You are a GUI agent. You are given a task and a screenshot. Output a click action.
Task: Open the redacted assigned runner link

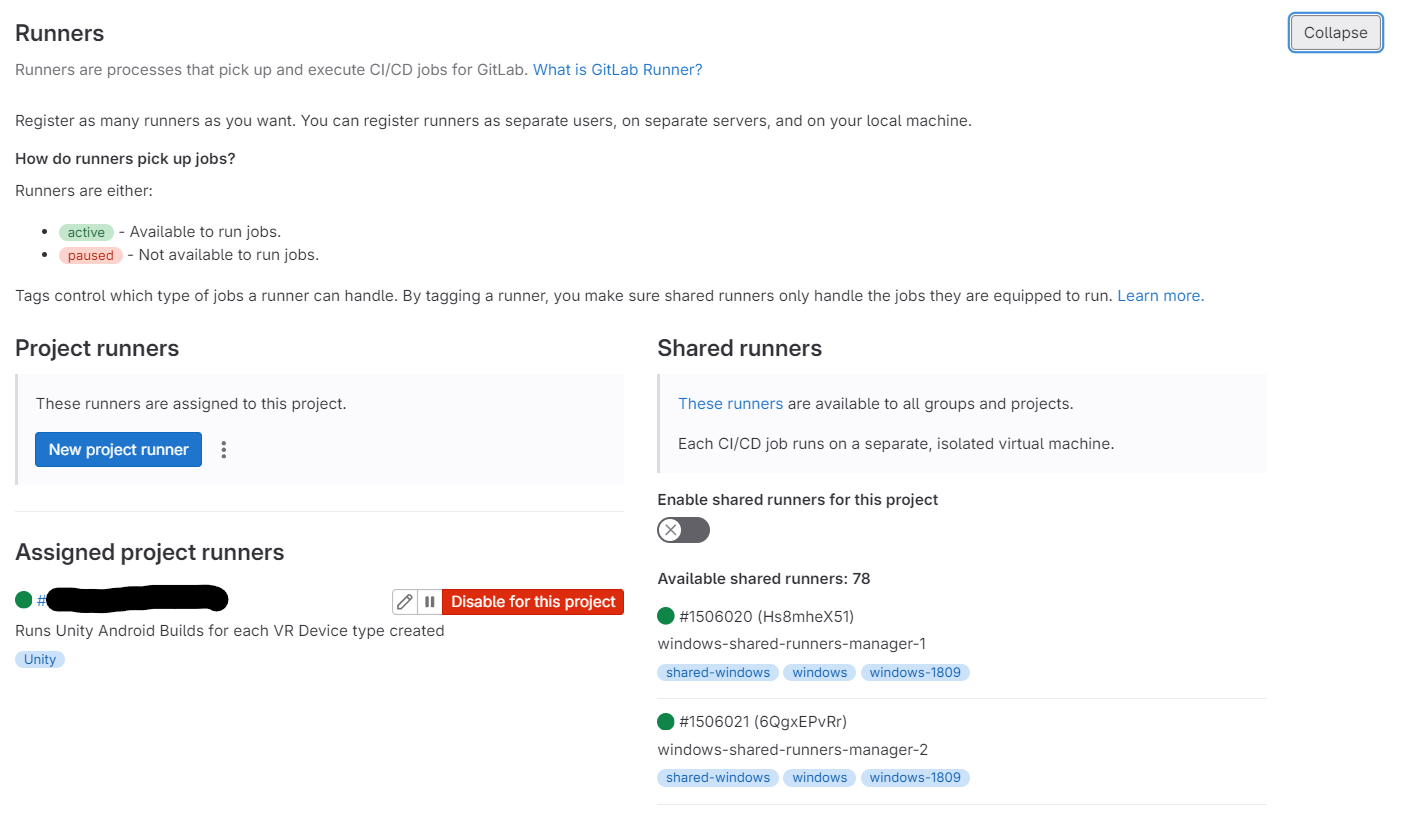tap(133, 600)
